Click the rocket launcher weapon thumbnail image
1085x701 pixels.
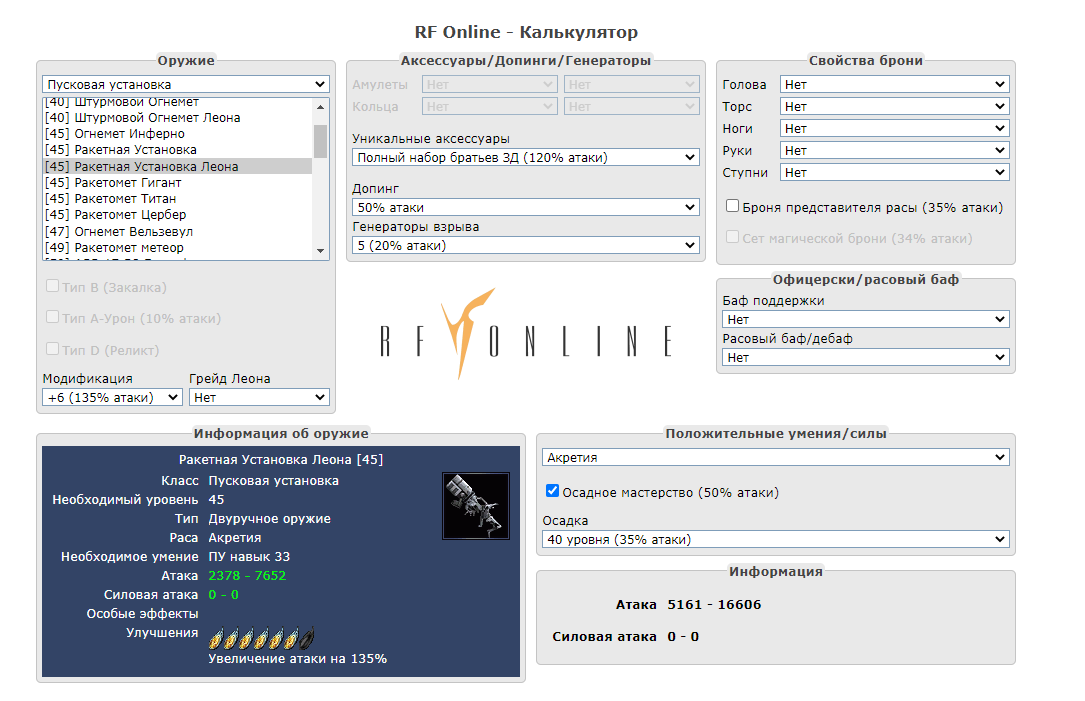click(x=476, y=506)
